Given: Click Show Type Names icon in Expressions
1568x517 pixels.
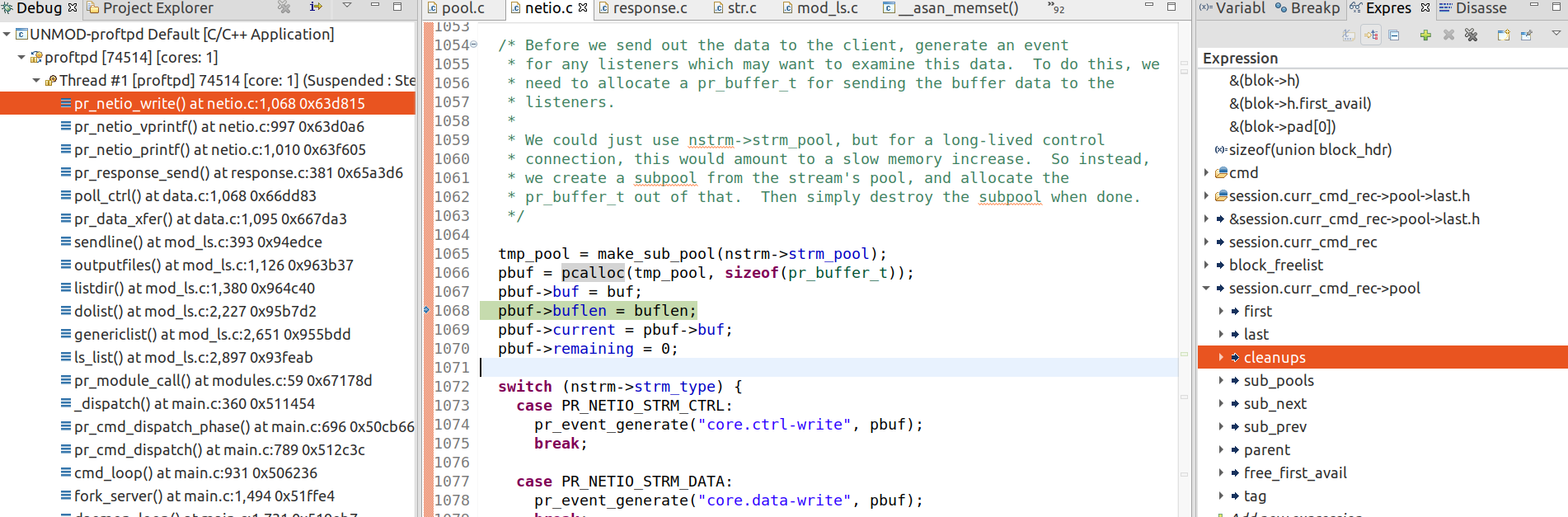Looking at the screenshot, I should 1348,35.
